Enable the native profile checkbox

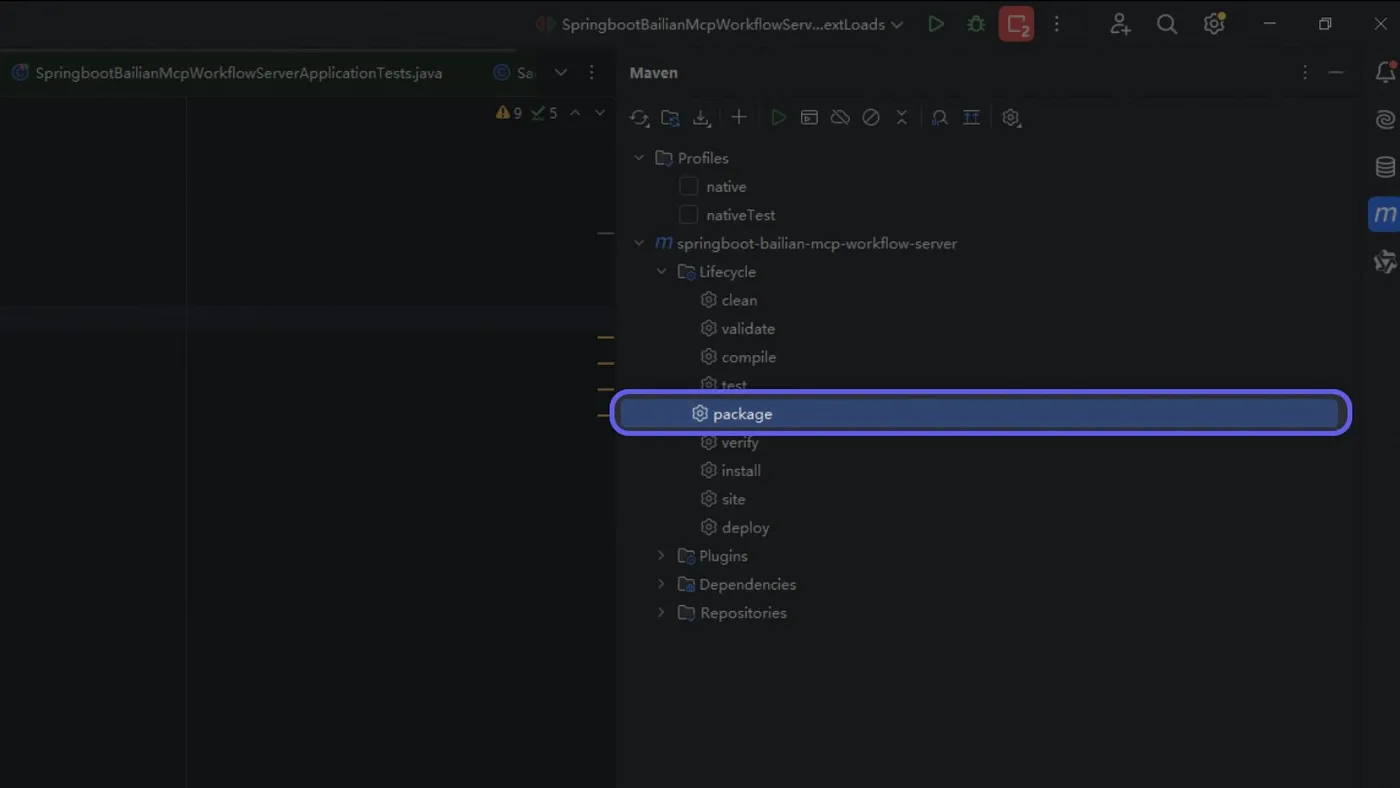pyautogui.click(x=688, y=186)
